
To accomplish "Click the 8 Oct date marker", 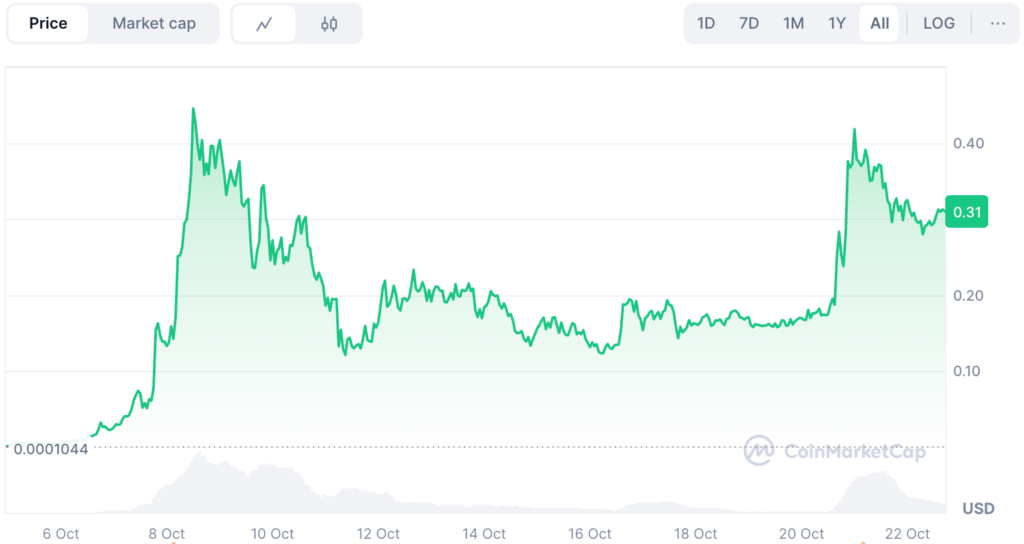I will pos(167,533).
